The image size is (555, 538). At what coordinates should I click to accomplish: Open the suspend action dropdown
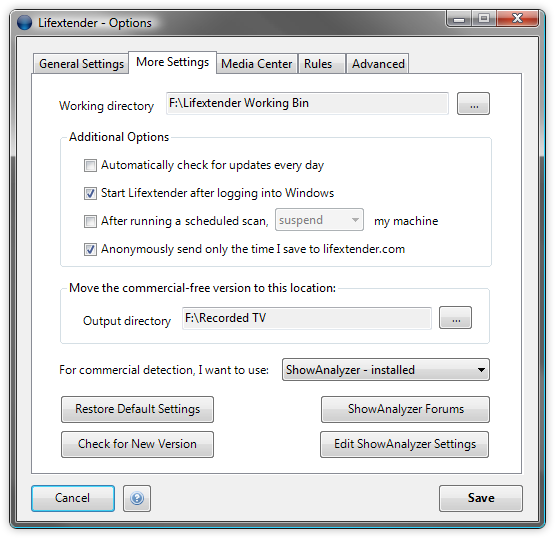(319, 220)
